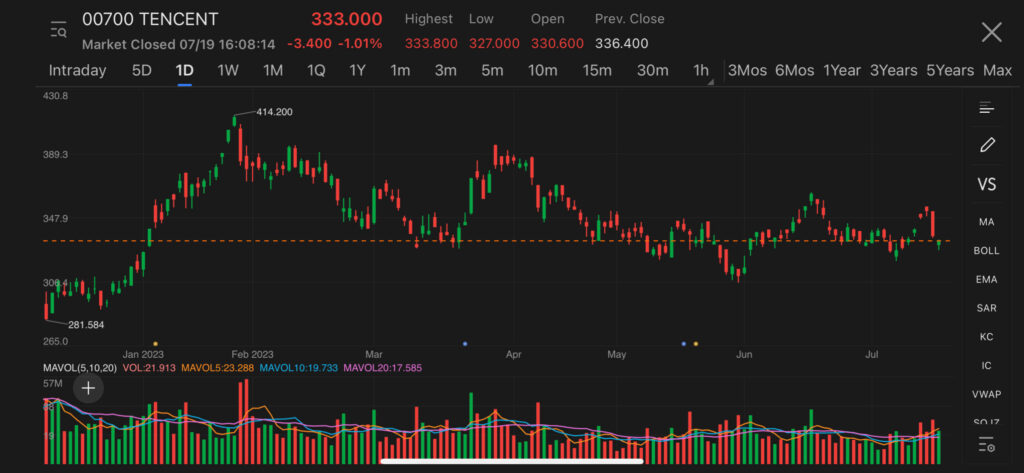Click the current price 333.000
1024x473 pixels.
(346, 19)
